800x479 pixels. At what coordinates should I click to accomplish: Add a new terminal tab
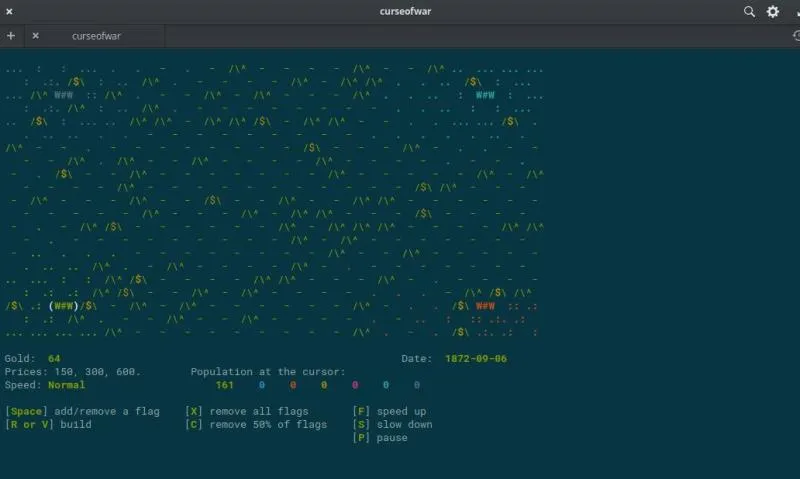click(11, 36)
